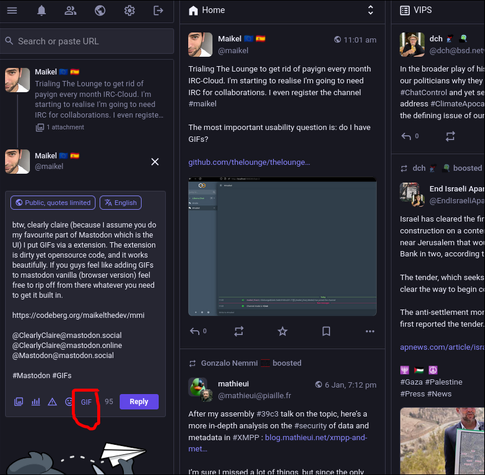Open more options ellipsis on Maikel's post

[x=370, y=331]
